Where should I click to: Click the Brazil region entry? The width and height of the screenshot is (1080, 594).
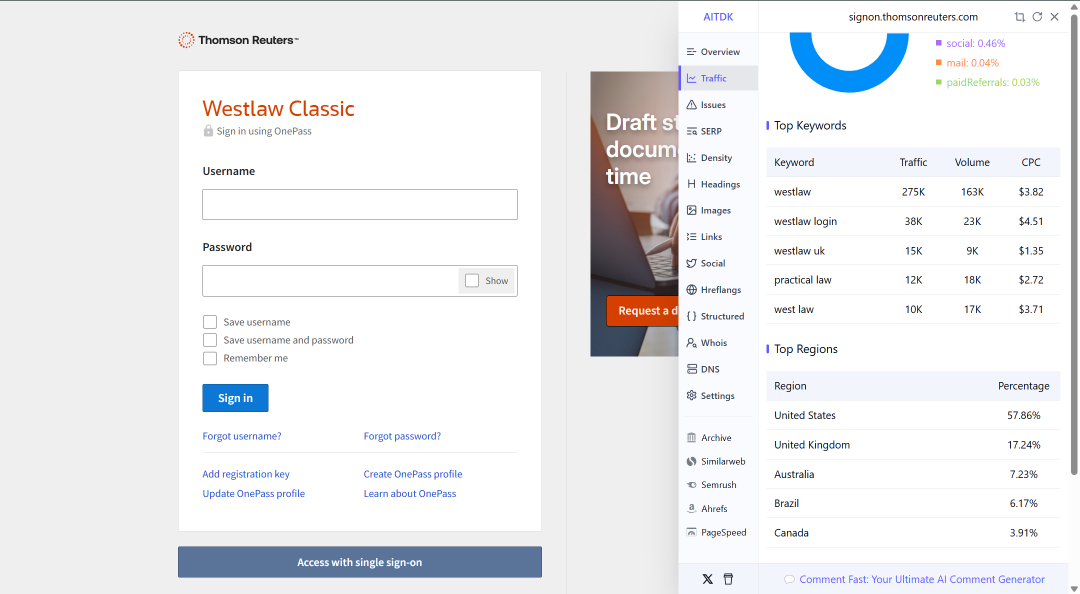(x=786, y=503)
